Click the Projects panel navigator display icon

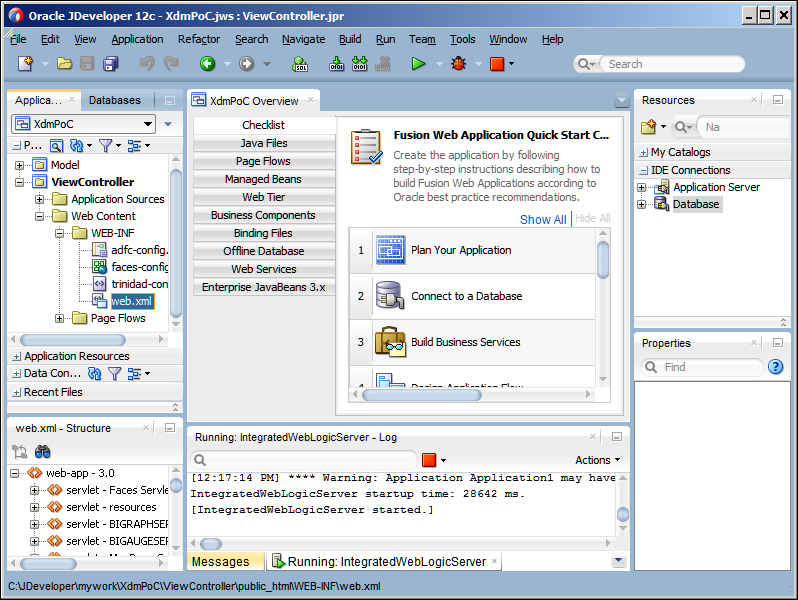pos(56,146)
